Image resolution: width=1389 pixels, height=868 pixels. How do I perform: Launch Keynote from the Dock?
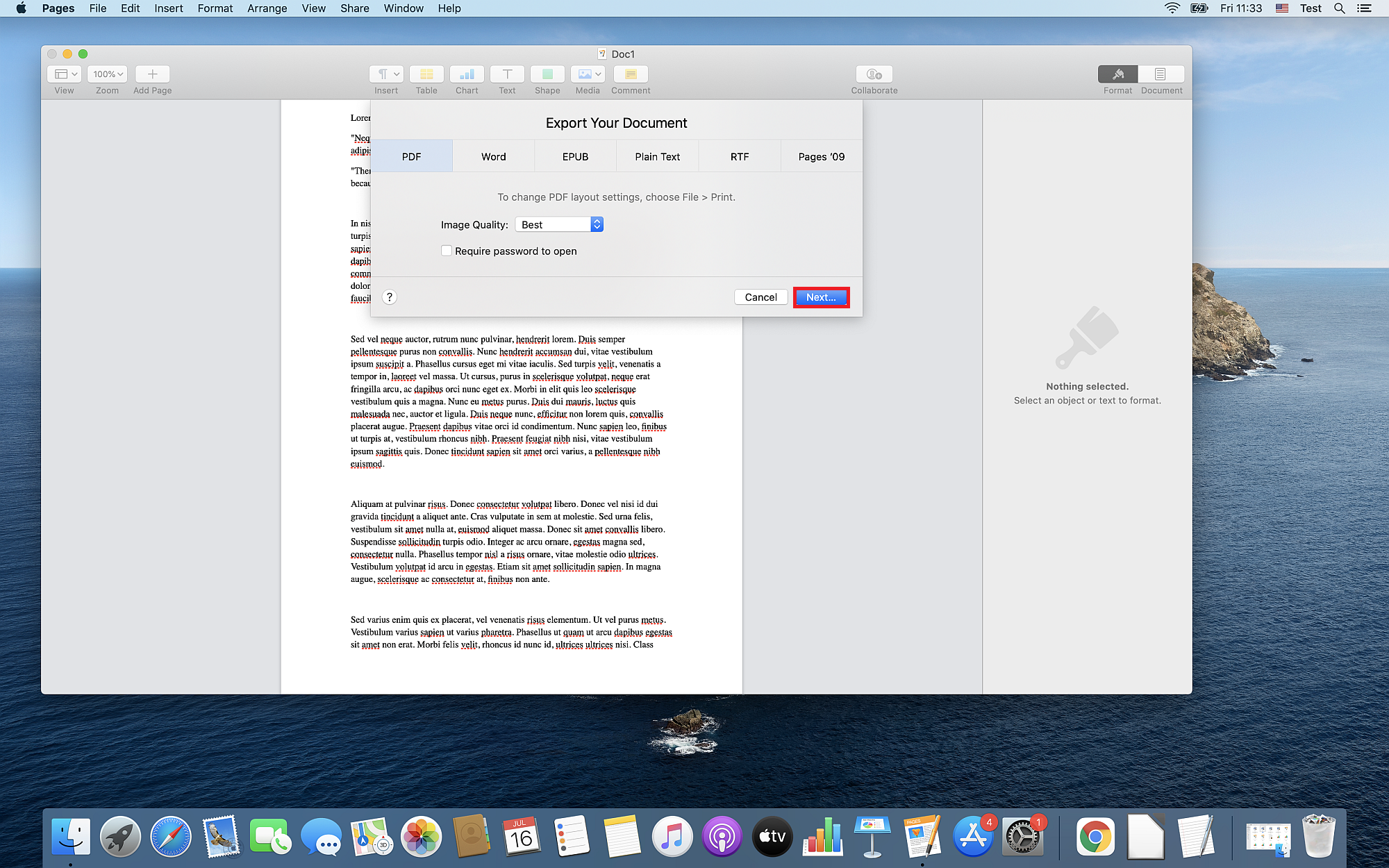click(872, 837)
